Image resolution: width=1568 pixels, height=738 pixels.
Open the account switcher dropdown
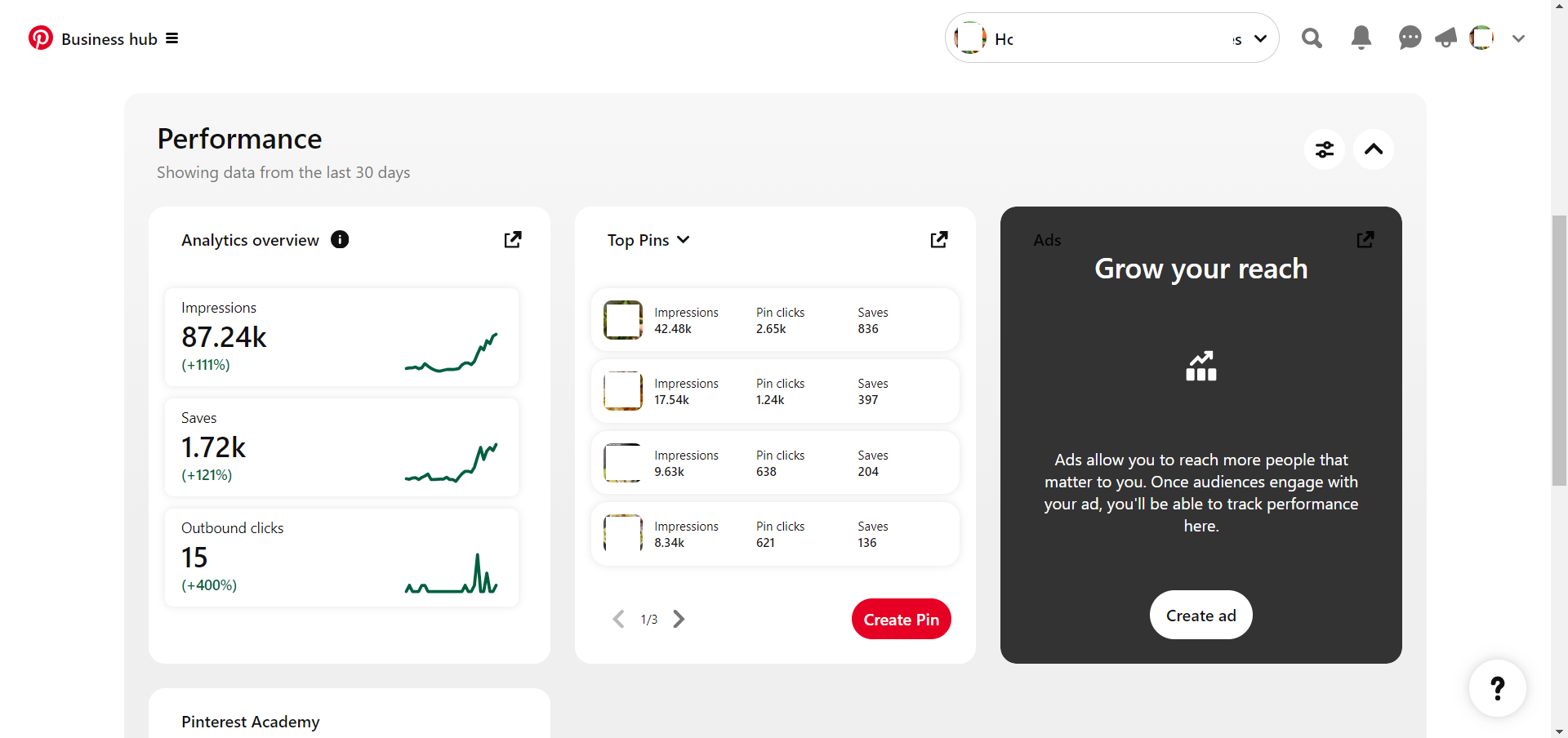(x=1111, y=38)
